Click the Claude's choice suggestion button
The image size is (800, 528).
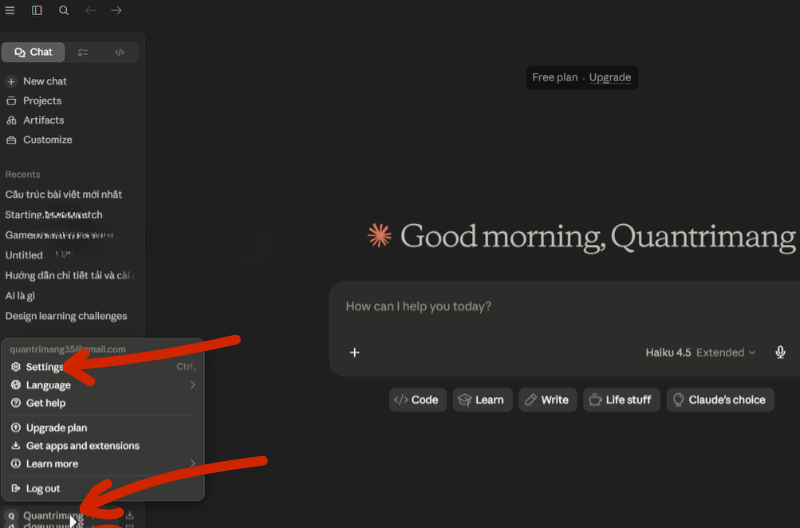click(x=720, y=399)
